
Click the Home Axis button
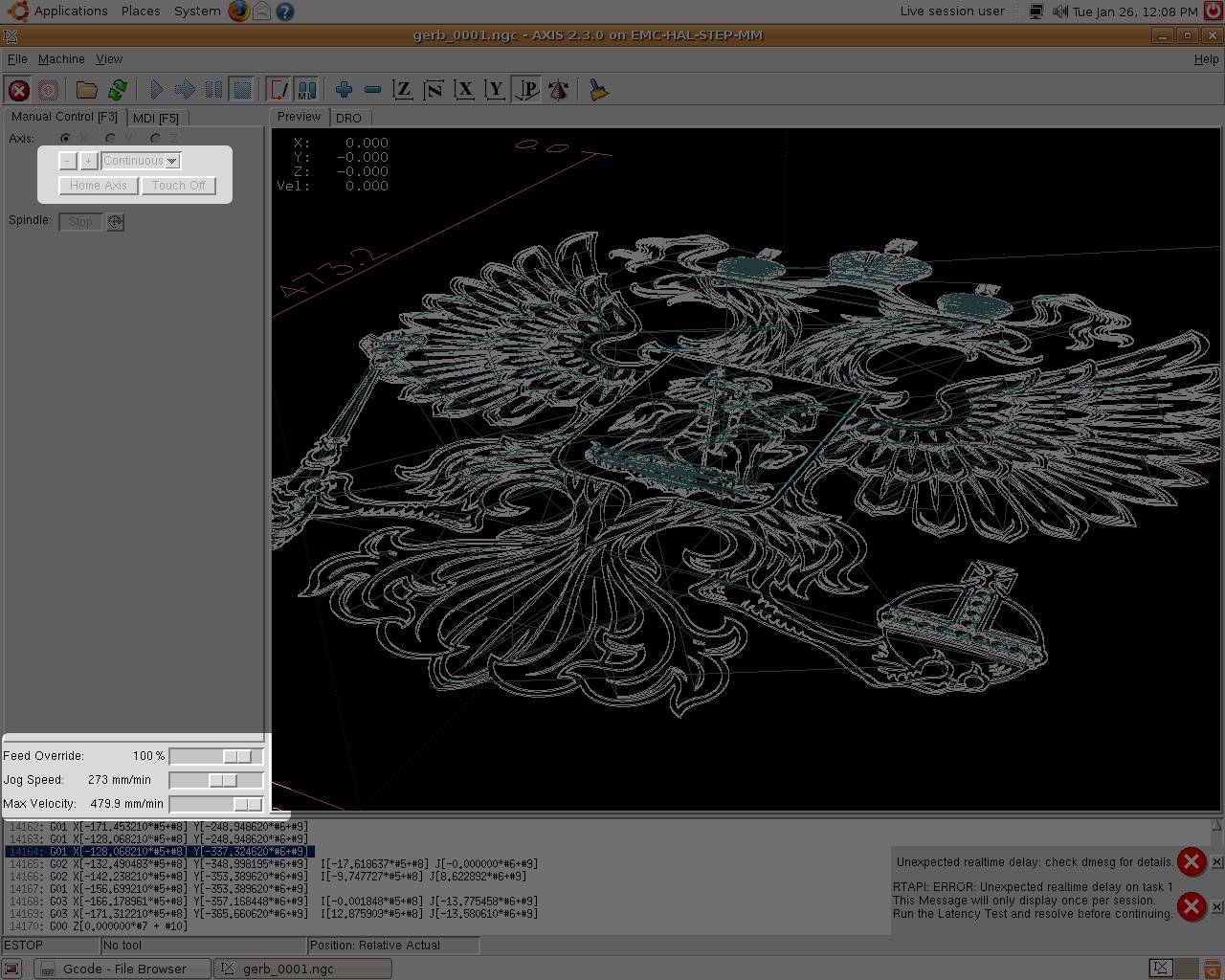click(x=99, y=186)
